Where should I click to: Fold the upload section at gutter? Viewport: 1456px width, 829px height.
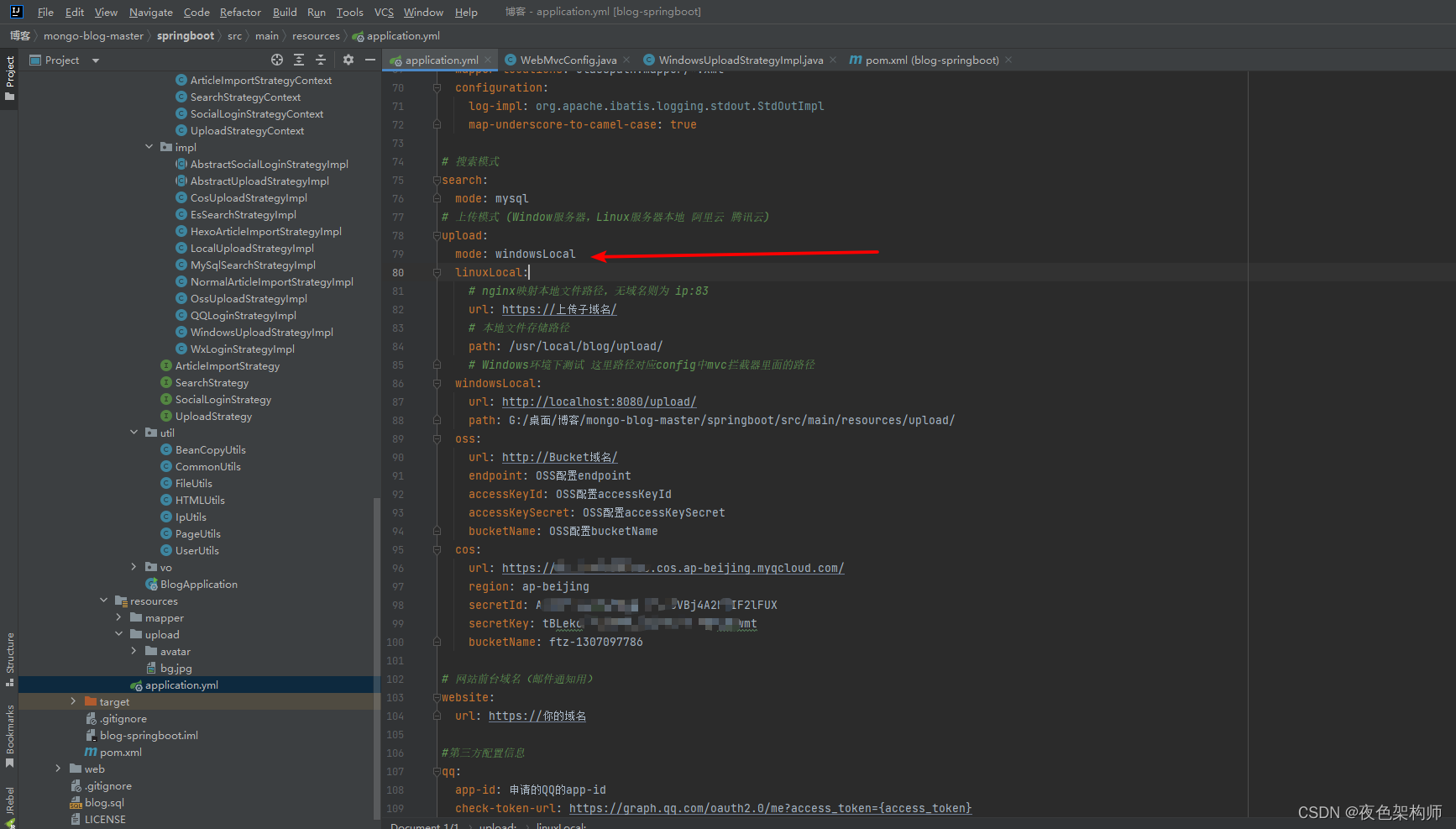tap(437, 236)
